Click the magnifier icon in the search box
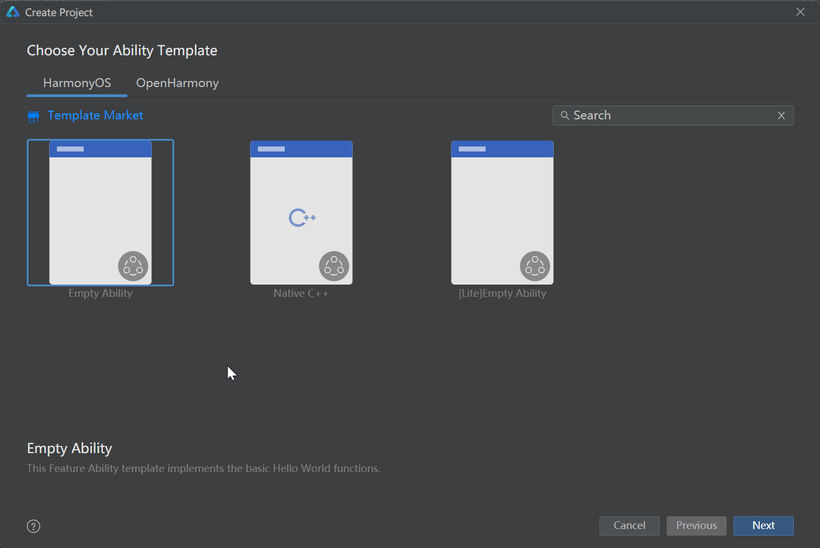Viewport: 820px width, 548px height. pyautogui.click(x=565, y=116)
